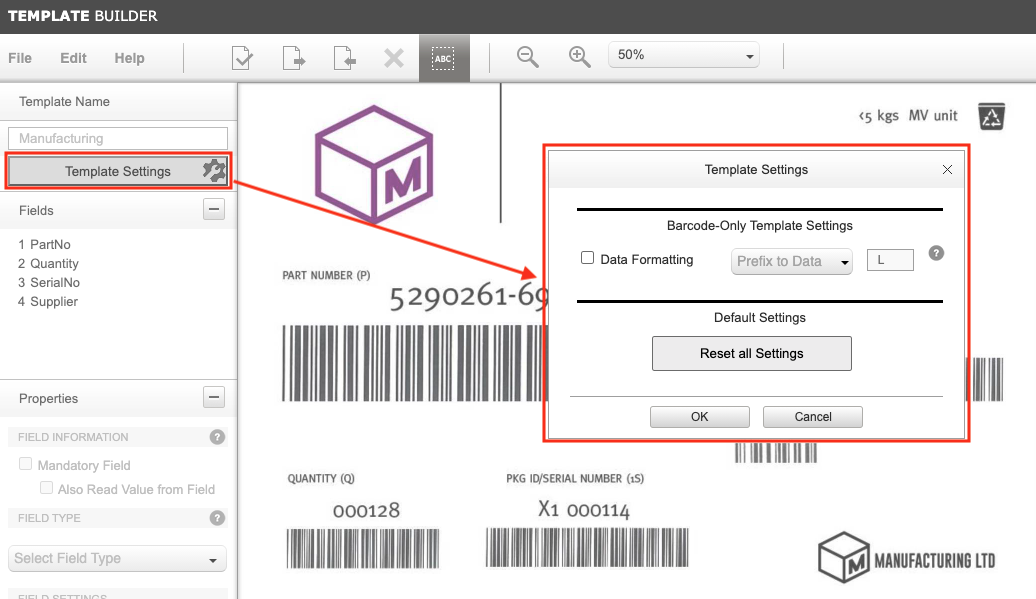The image size is (1036, 599).
Task: Click the Manufacturing Ltd logo
Action: pyautogui.click(x=906, y=558)
